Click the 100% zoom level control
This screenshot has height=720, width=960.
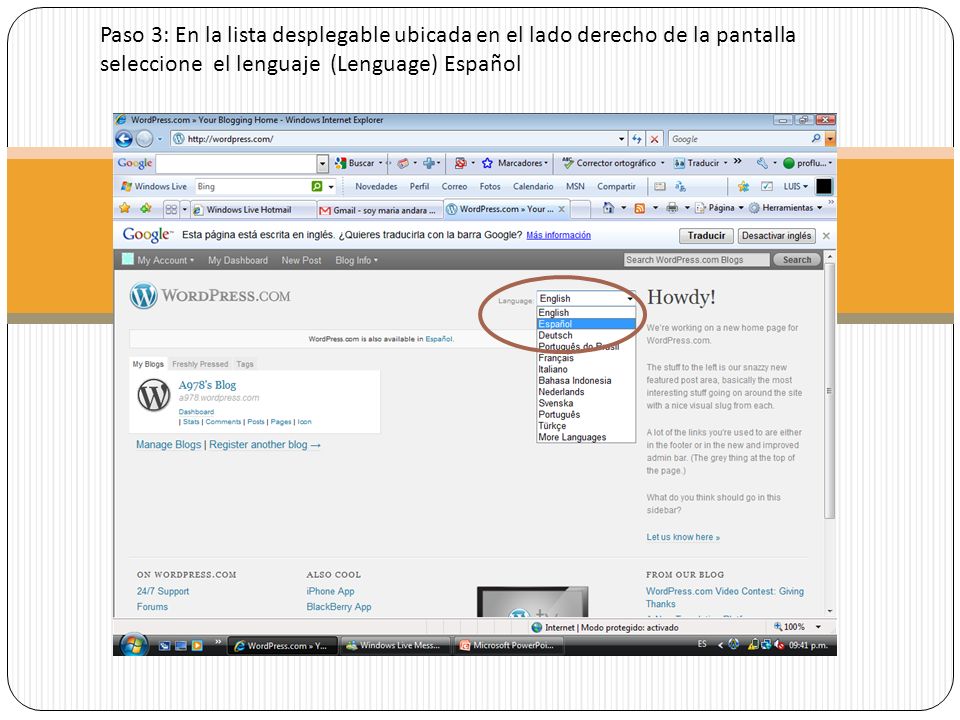pyautogui.click(x=798, y=627)
